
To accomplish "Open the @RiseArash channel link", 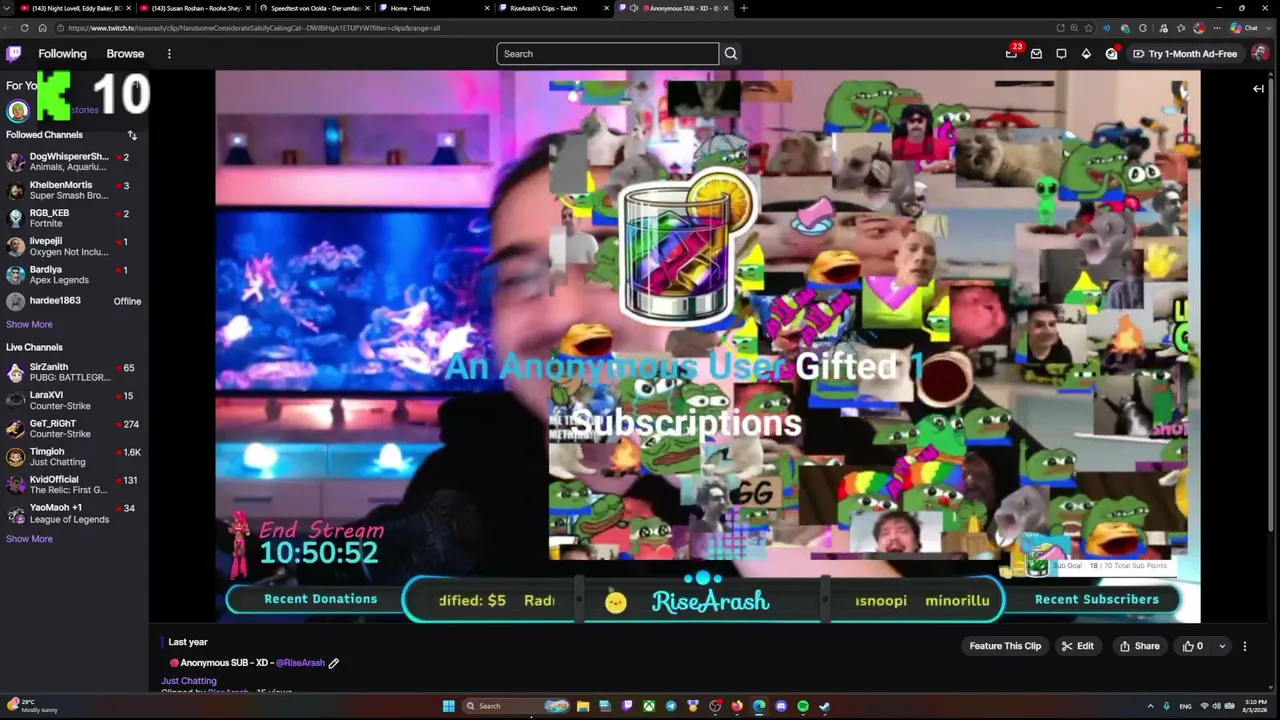I will point(300,663).
